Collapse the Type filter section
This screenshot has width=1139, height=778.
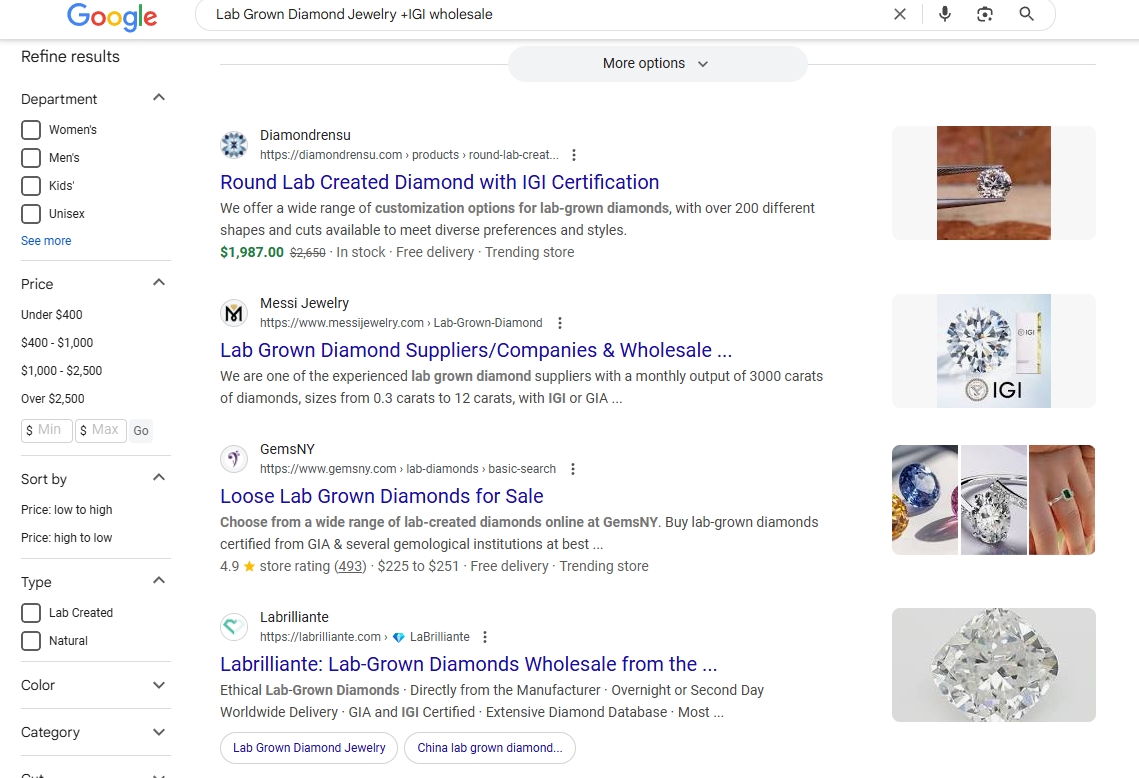coord(159,580)
